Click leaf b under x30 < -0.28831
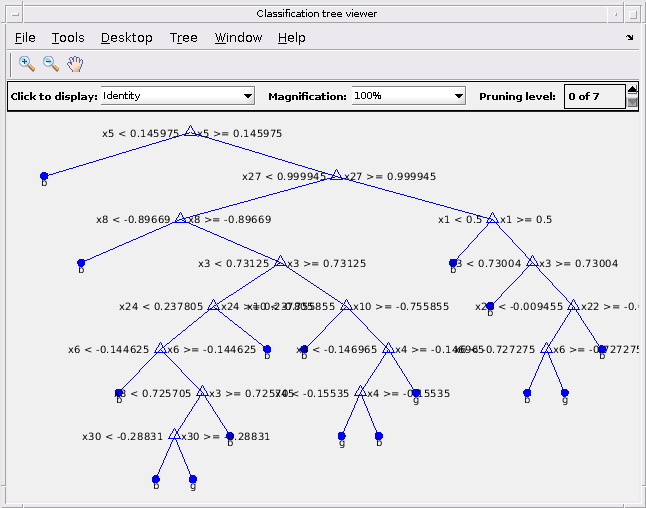Viewport: 646px width, 508px height. coord(156,479)
